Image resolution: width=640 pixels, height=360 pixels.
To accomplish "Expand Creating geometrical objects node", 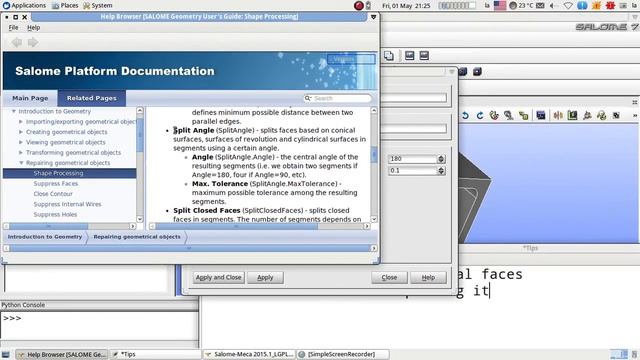I will [x=21, y=132].
